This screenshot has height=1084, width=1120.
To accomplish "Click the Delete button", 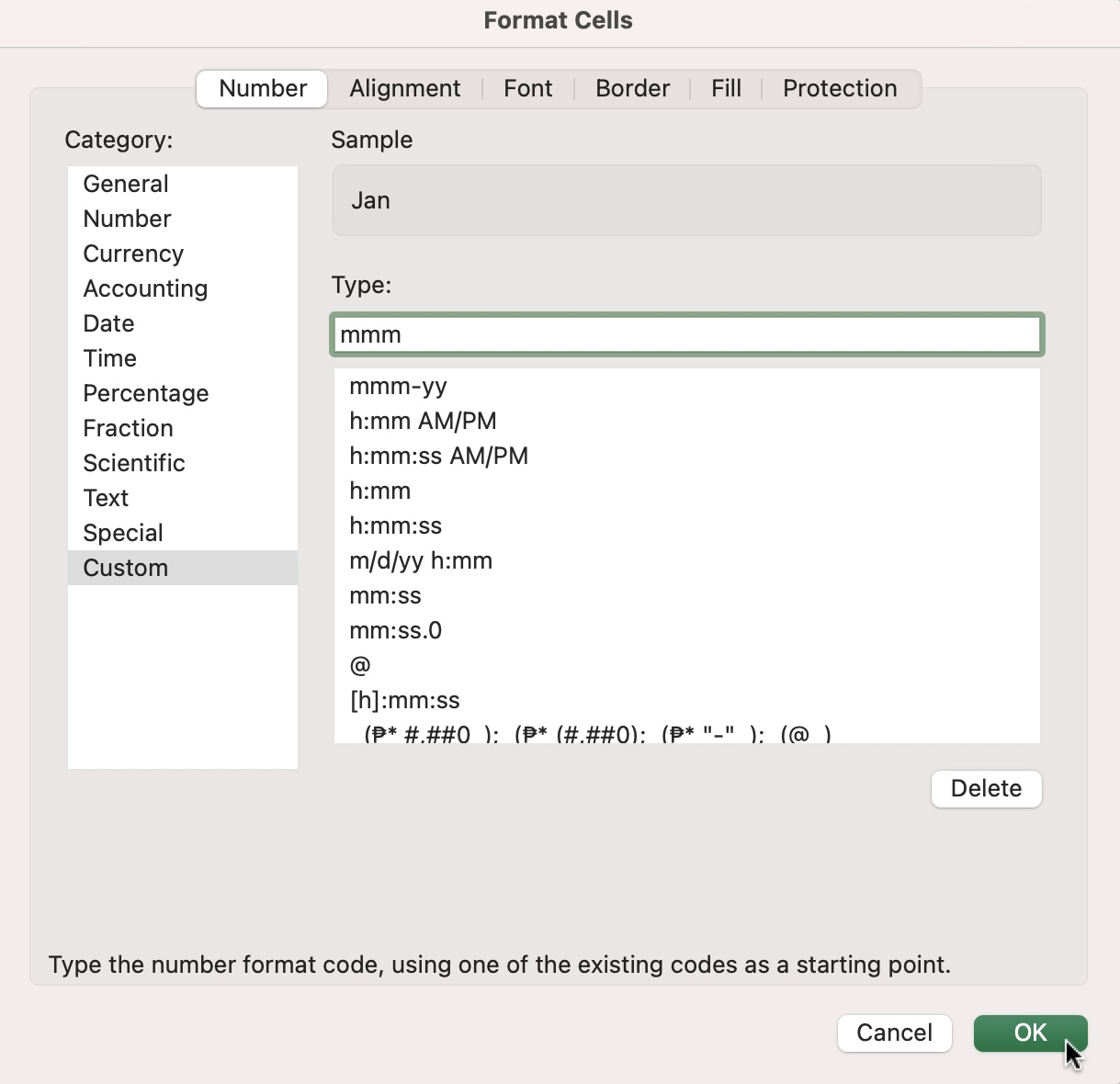I will pyautogui.click(x=987, y=789).
